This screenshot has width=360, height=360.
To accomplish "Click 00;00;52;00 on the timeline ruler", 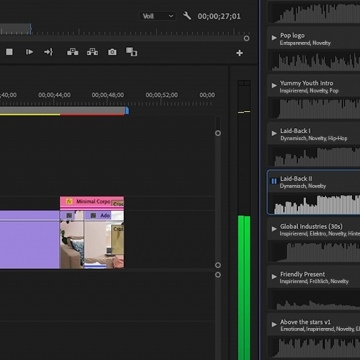I will point(162,95).
